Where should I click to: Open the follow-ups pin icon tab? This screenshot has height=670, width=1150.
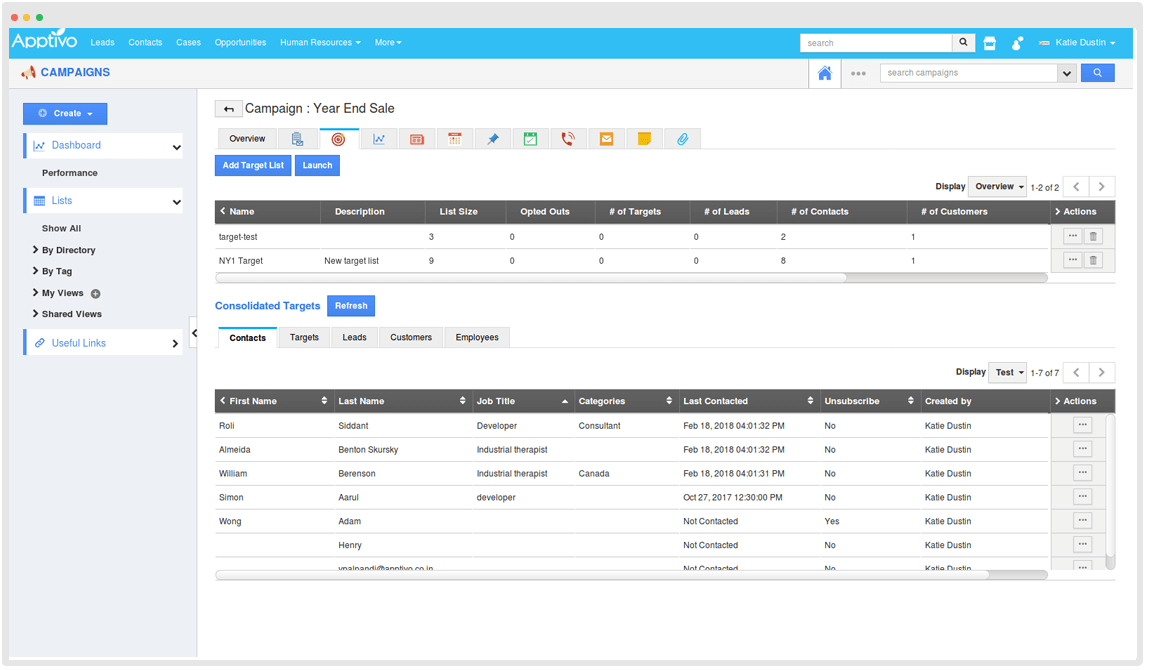492,139
